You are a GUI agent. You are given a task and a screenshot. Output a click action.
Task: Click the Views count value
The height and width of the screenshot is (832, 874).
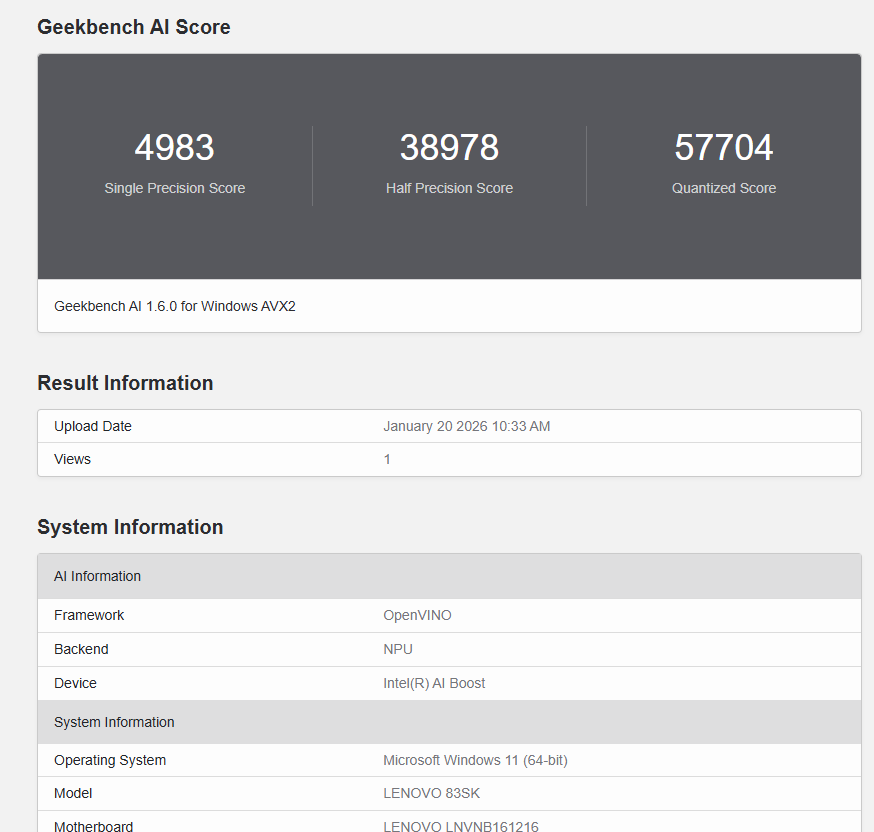(x=387, y=459)
